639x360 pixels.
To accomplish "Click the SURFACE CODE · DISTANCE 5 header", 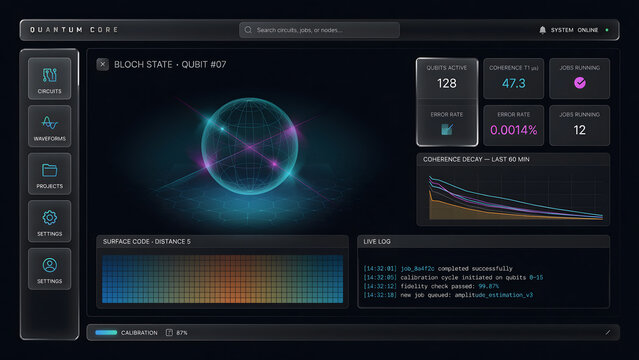I will click(147, 241).
